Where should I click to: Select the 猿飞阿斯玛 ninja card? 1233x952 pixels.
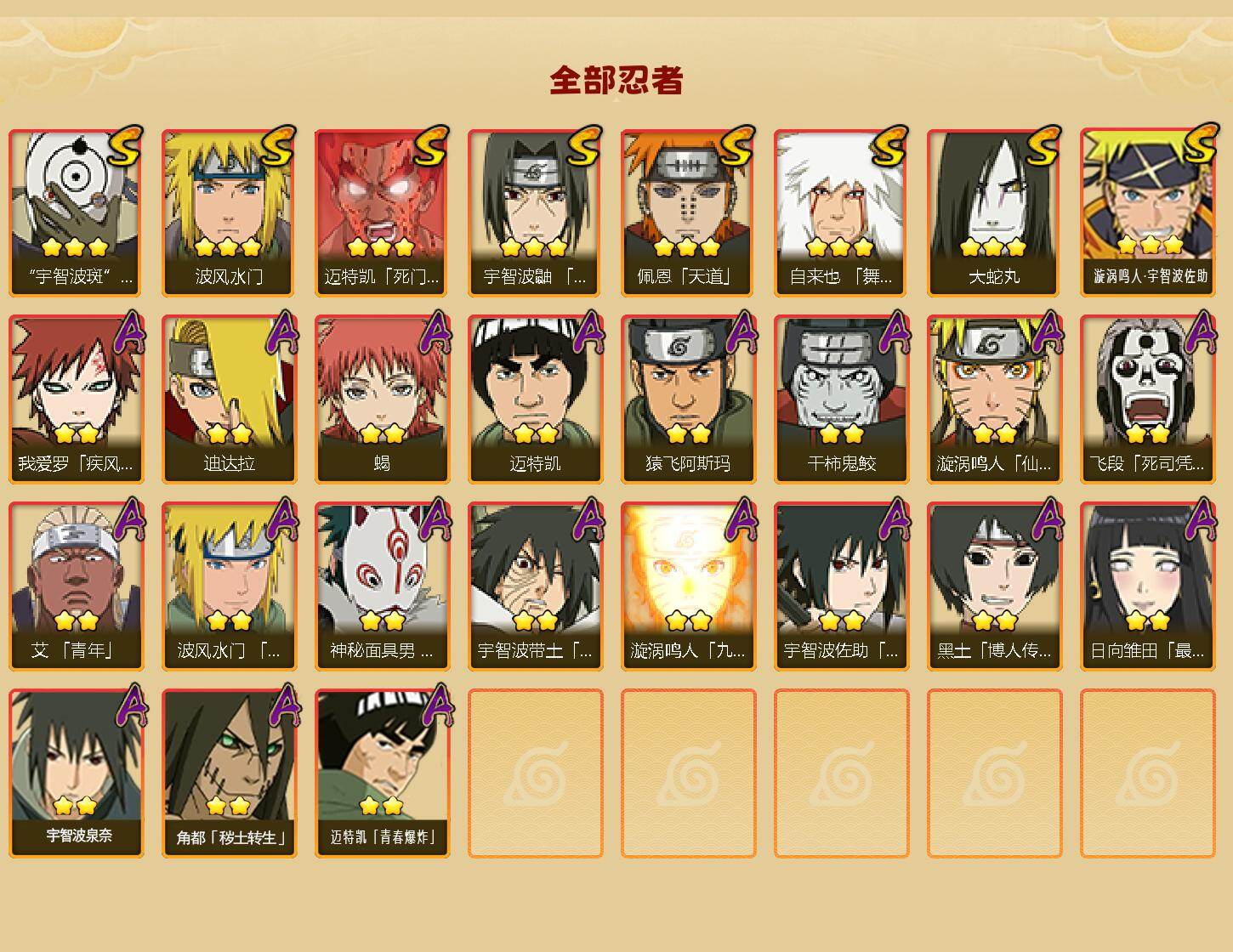688,399
